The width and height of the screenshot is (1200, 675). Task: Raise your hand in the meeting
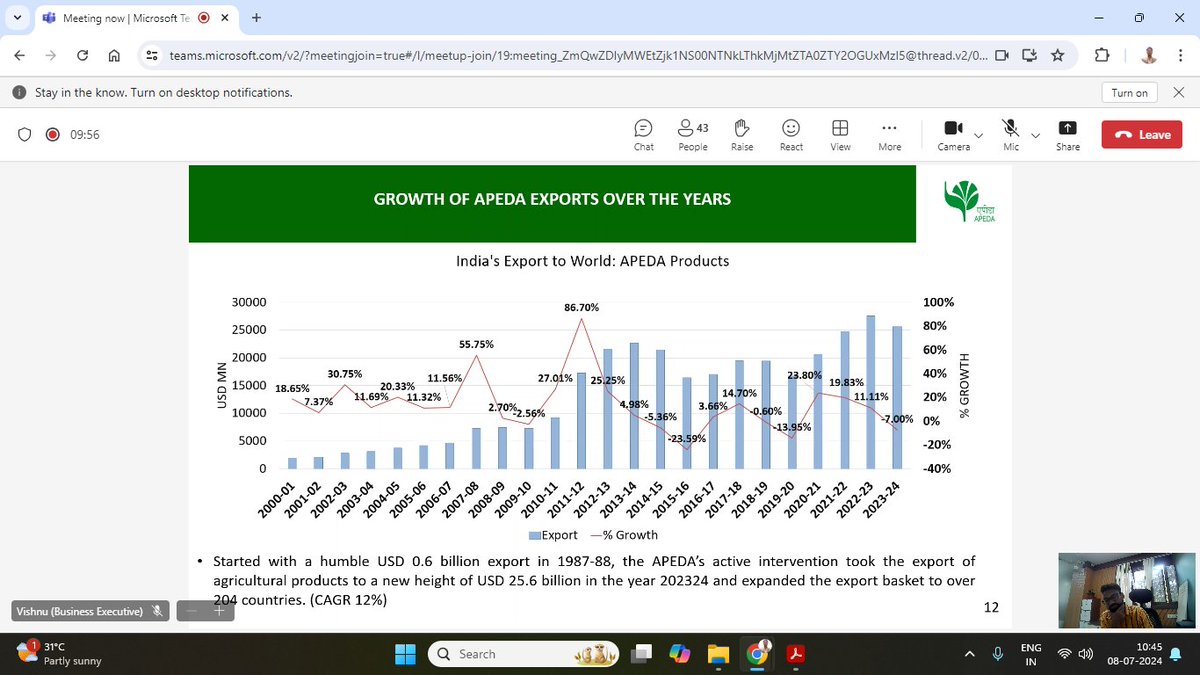coord(742,135)
